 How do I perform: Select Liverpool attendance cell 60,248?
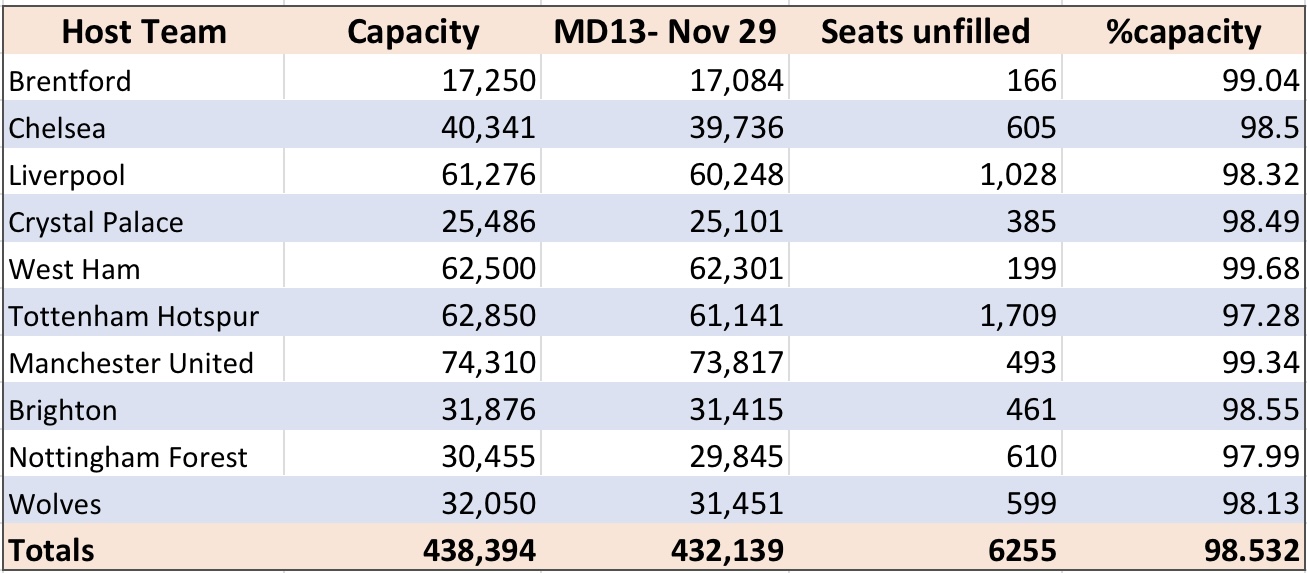coord(664,173)
